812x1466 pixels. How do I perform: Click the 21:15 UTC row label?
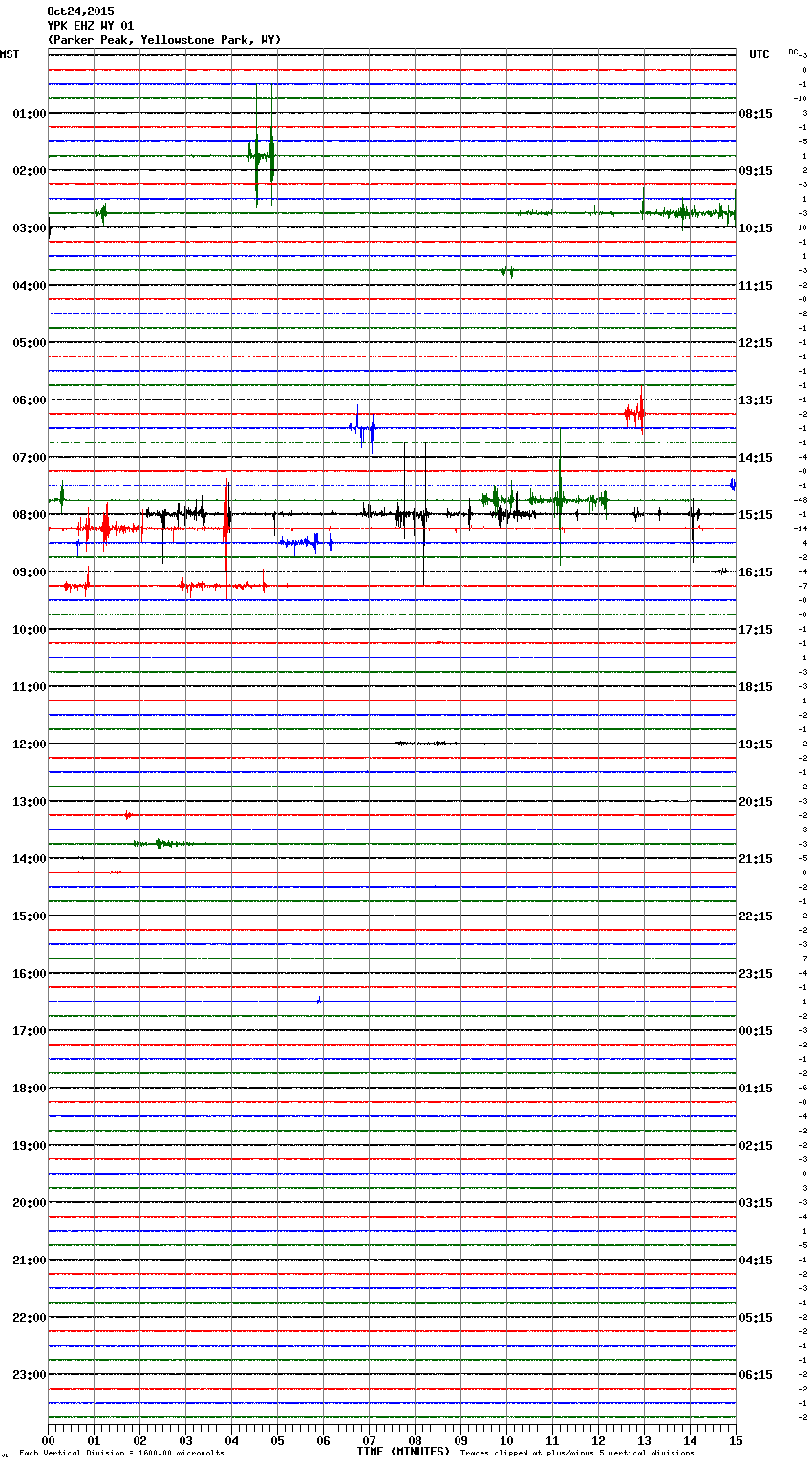(756, 859)
